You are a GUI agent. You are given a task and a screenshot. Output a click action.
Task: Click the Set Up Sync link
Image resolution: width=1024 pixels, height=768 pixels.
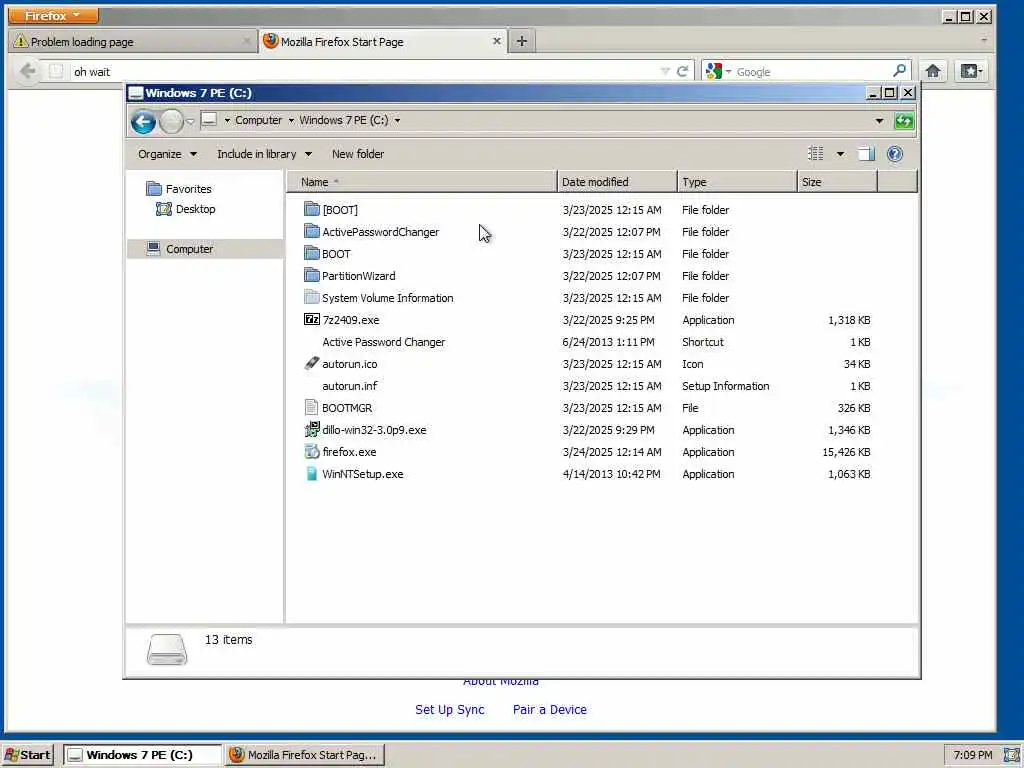pos(449,710)
